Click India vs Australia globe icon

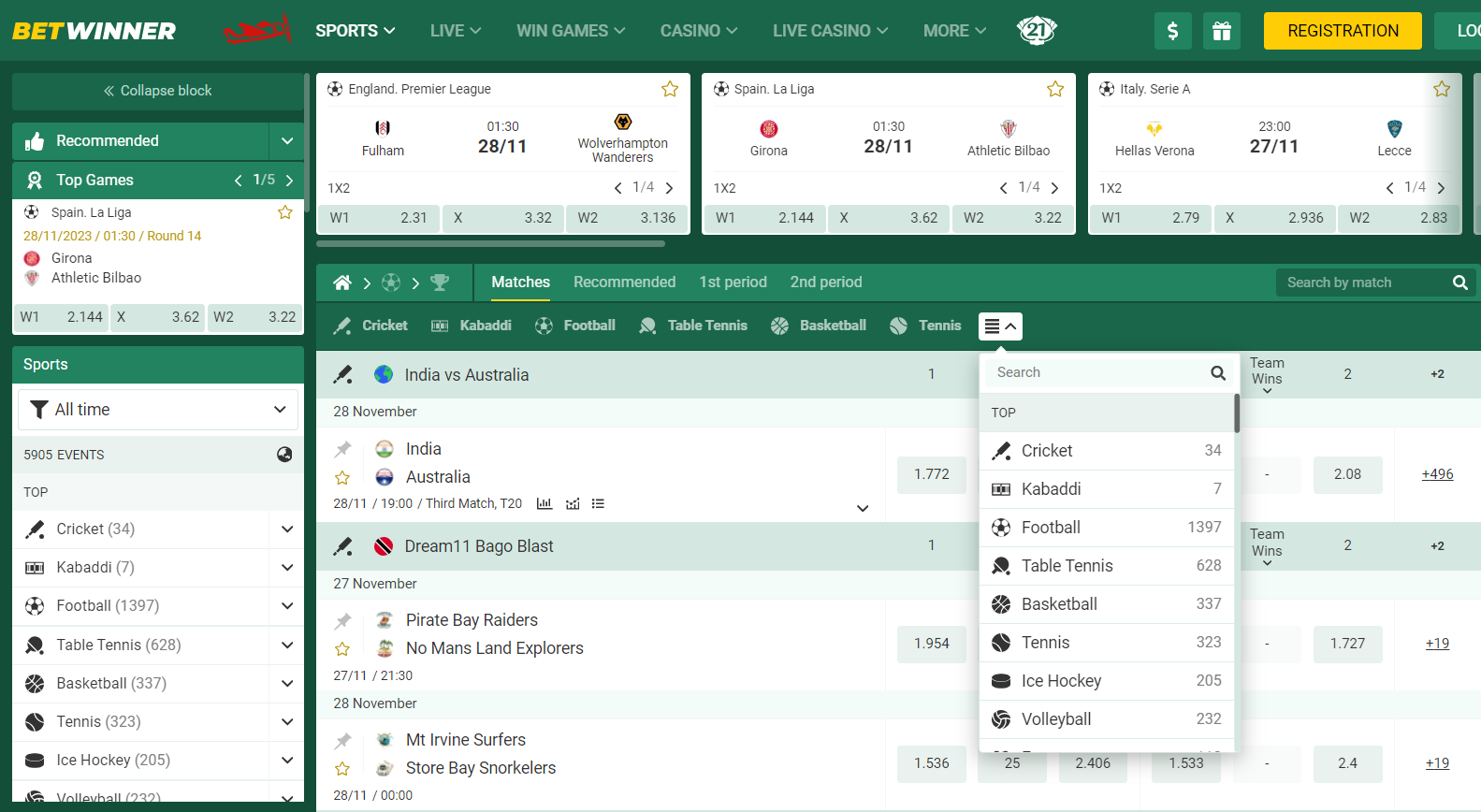(x=384, y=374)
